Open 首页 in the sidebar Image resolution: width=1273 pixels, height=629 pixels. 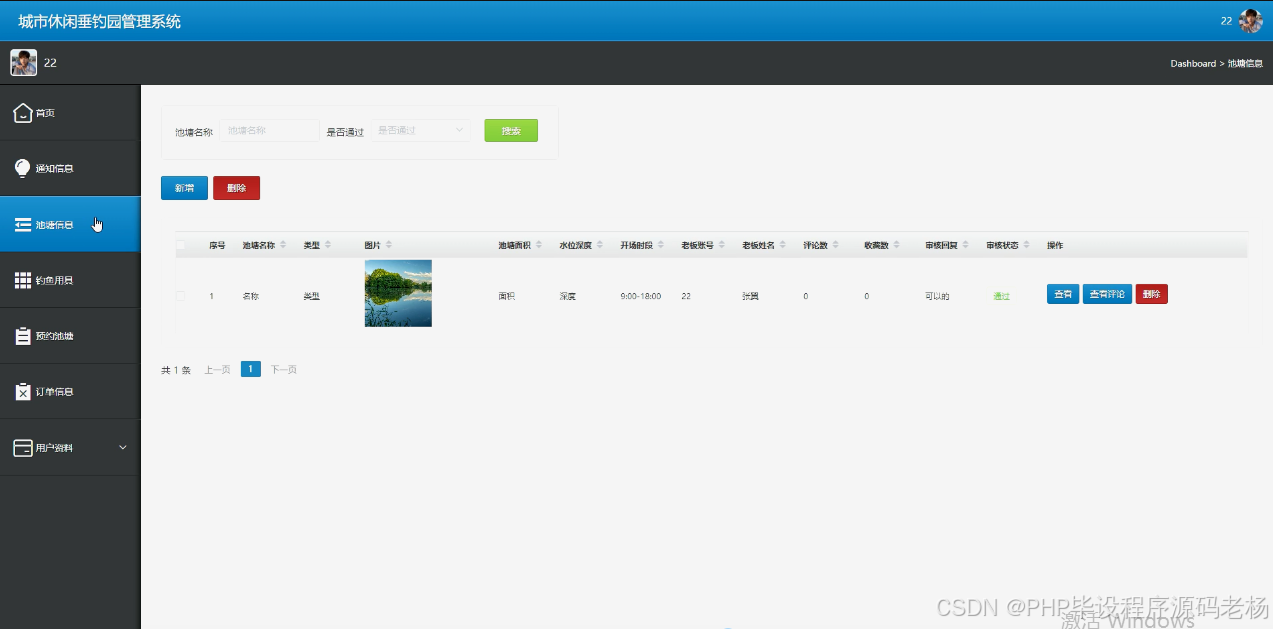point(70,113)
